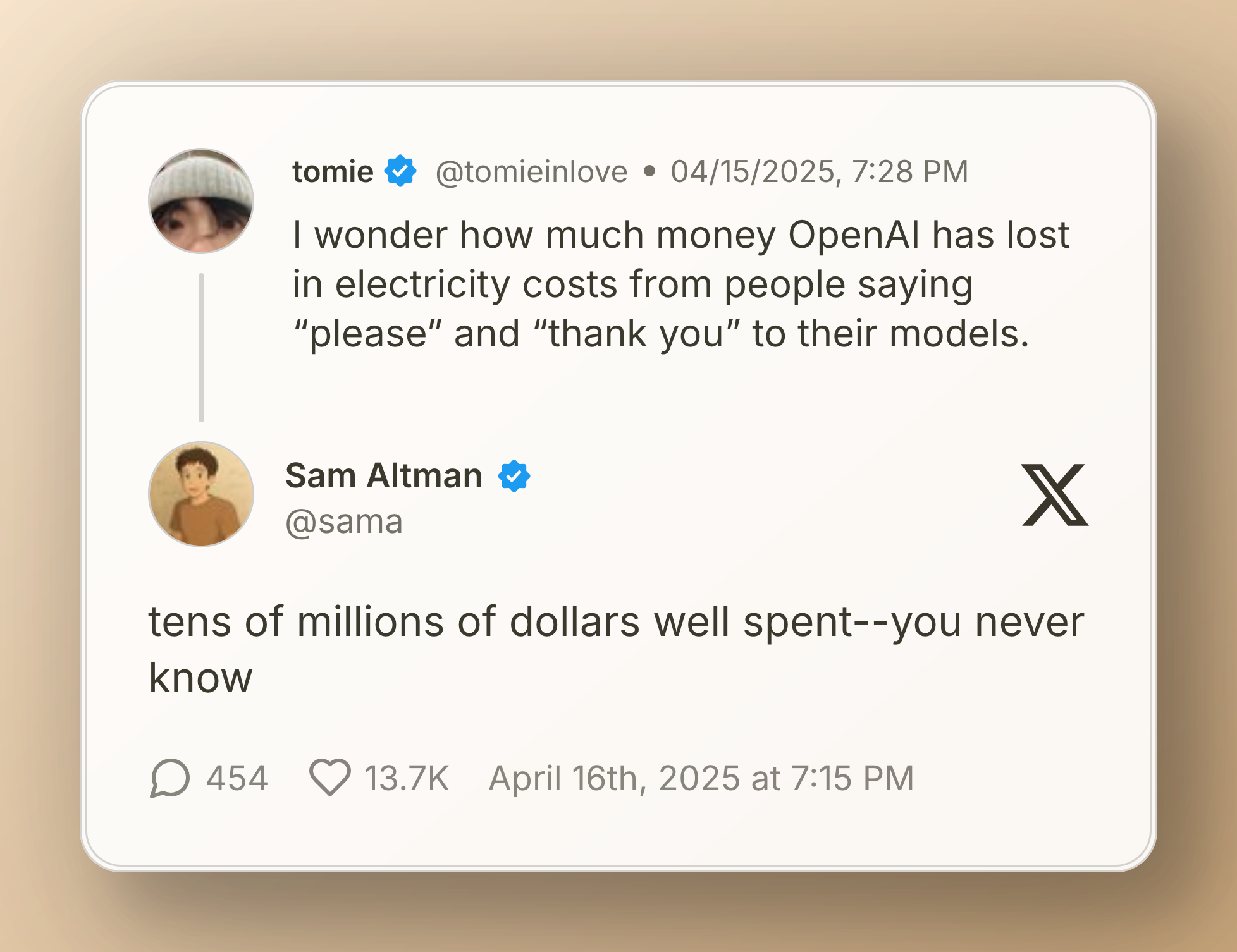Click the display name tomie
The width and height of the screenshot is (1237, 952).
(x=333, y=171)
